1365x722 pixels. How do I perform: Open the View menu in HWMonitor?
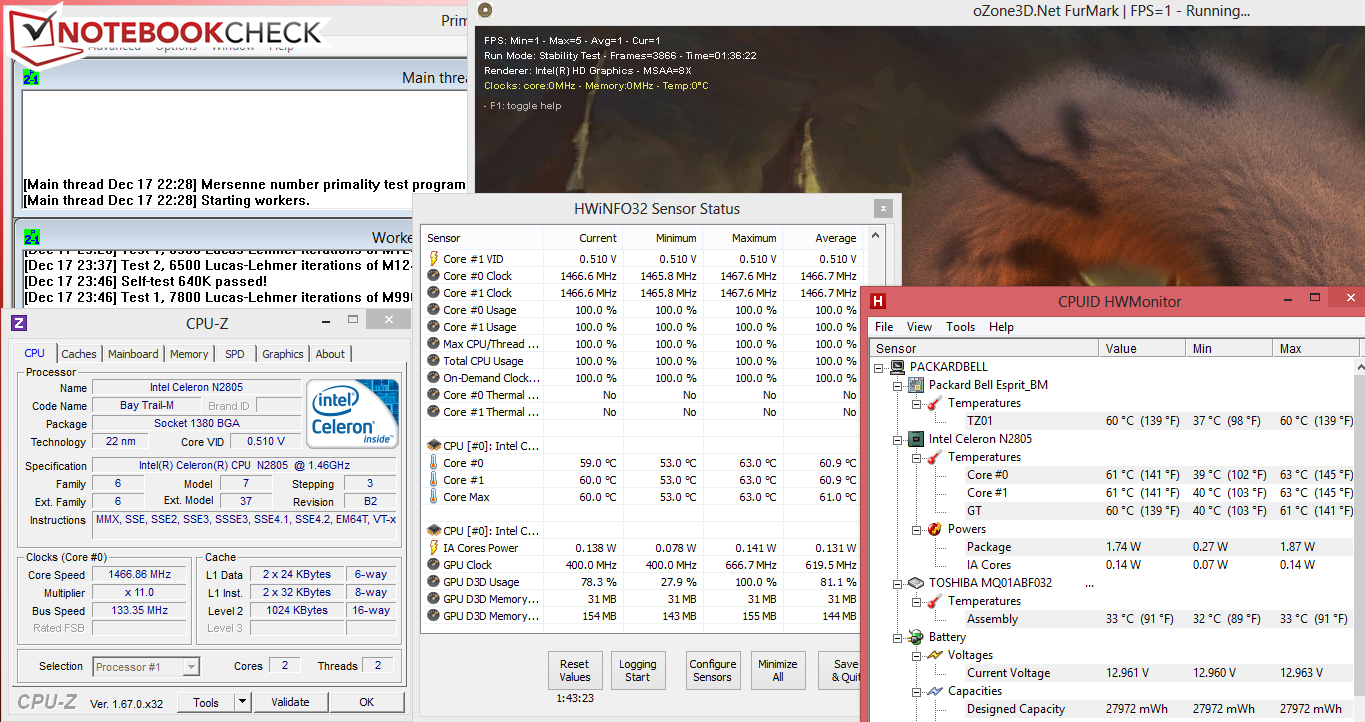[919, 327]
